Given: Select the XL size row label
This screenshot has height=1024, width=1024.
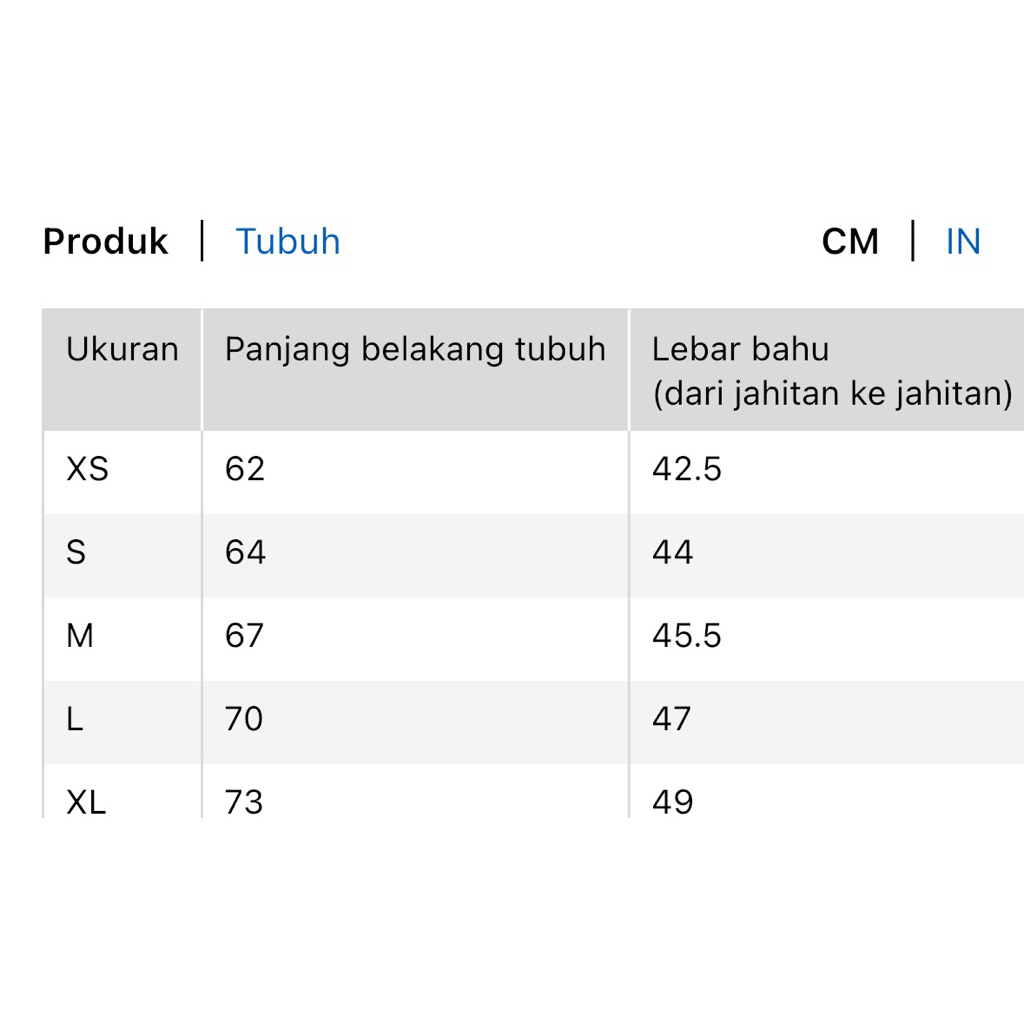Looking at the screenshot, I should click(x=86, y=801).
